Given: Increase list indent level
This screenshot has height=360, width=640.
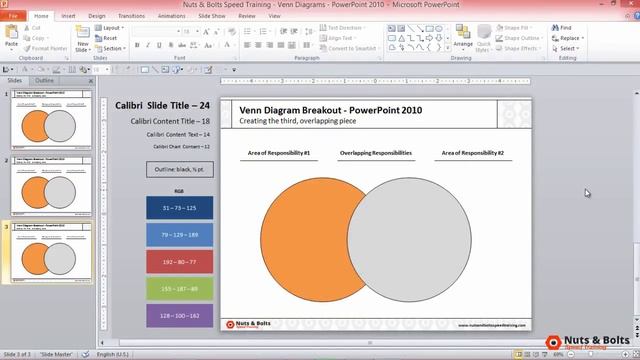Looking at the screenshot, I should click(x=294, y=31).
